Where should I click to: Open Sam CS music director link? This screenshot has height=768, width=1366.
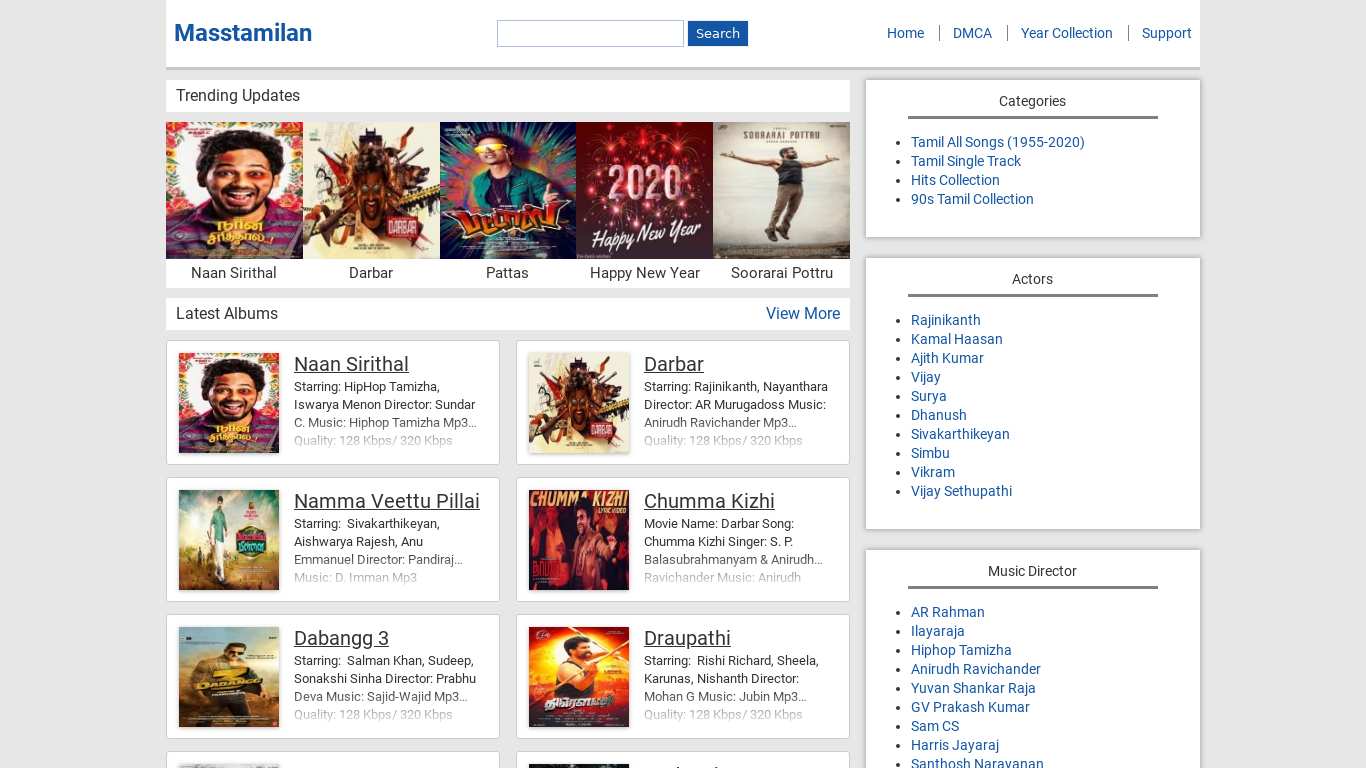[934, 726]
